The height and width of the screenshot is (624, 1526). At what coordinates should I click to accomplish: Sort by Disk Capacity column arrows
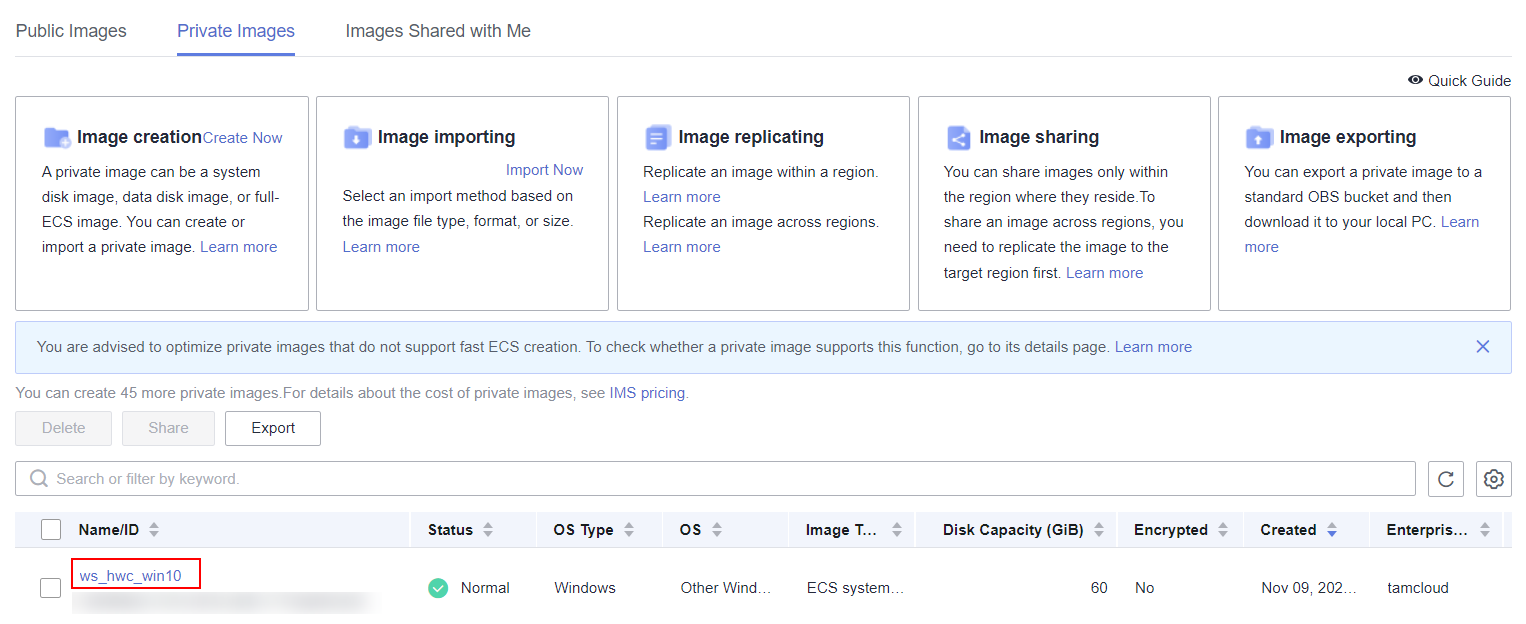1099,530
